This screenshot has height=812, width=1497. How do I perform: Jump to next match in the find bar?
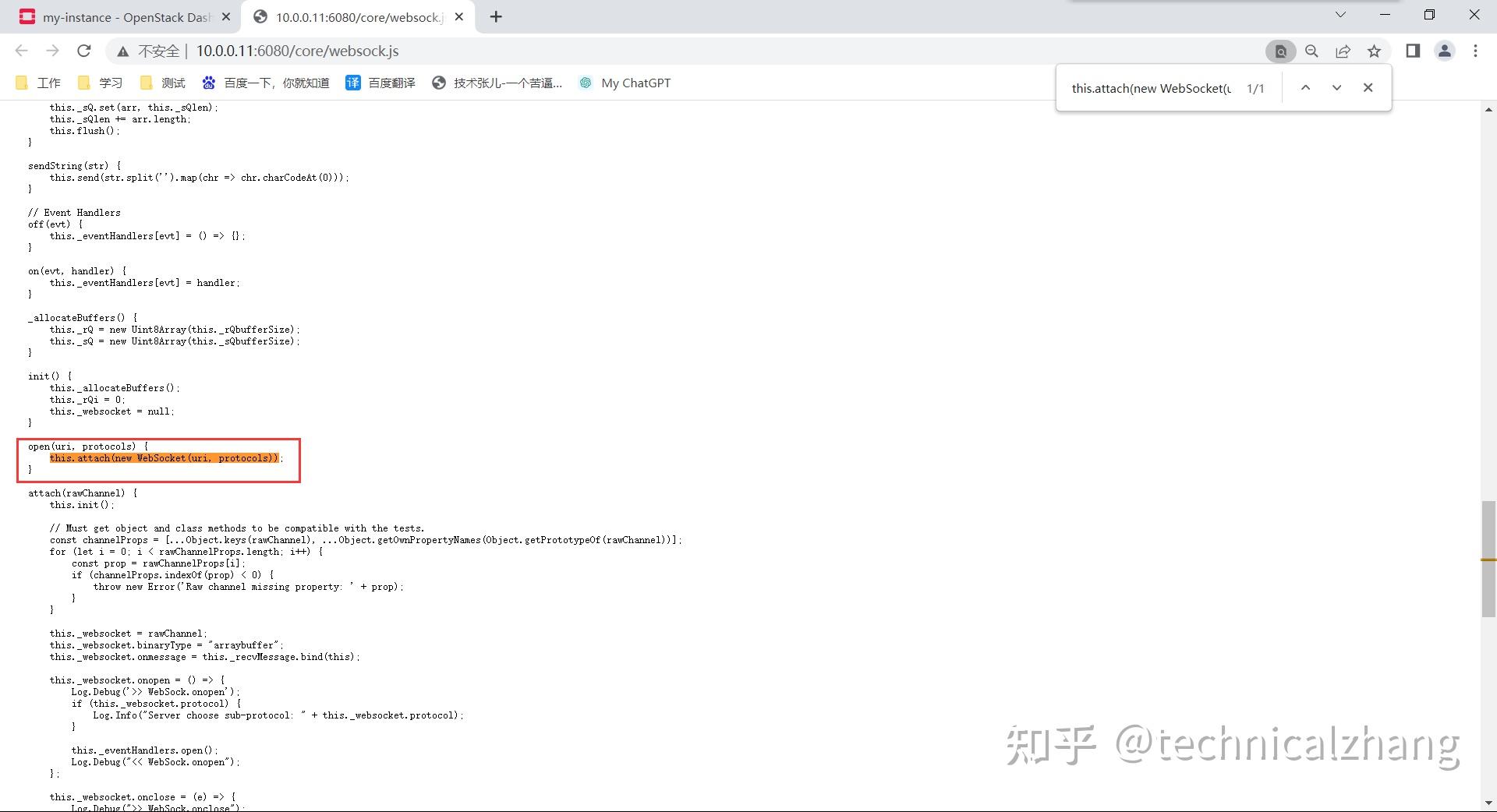1336,87
